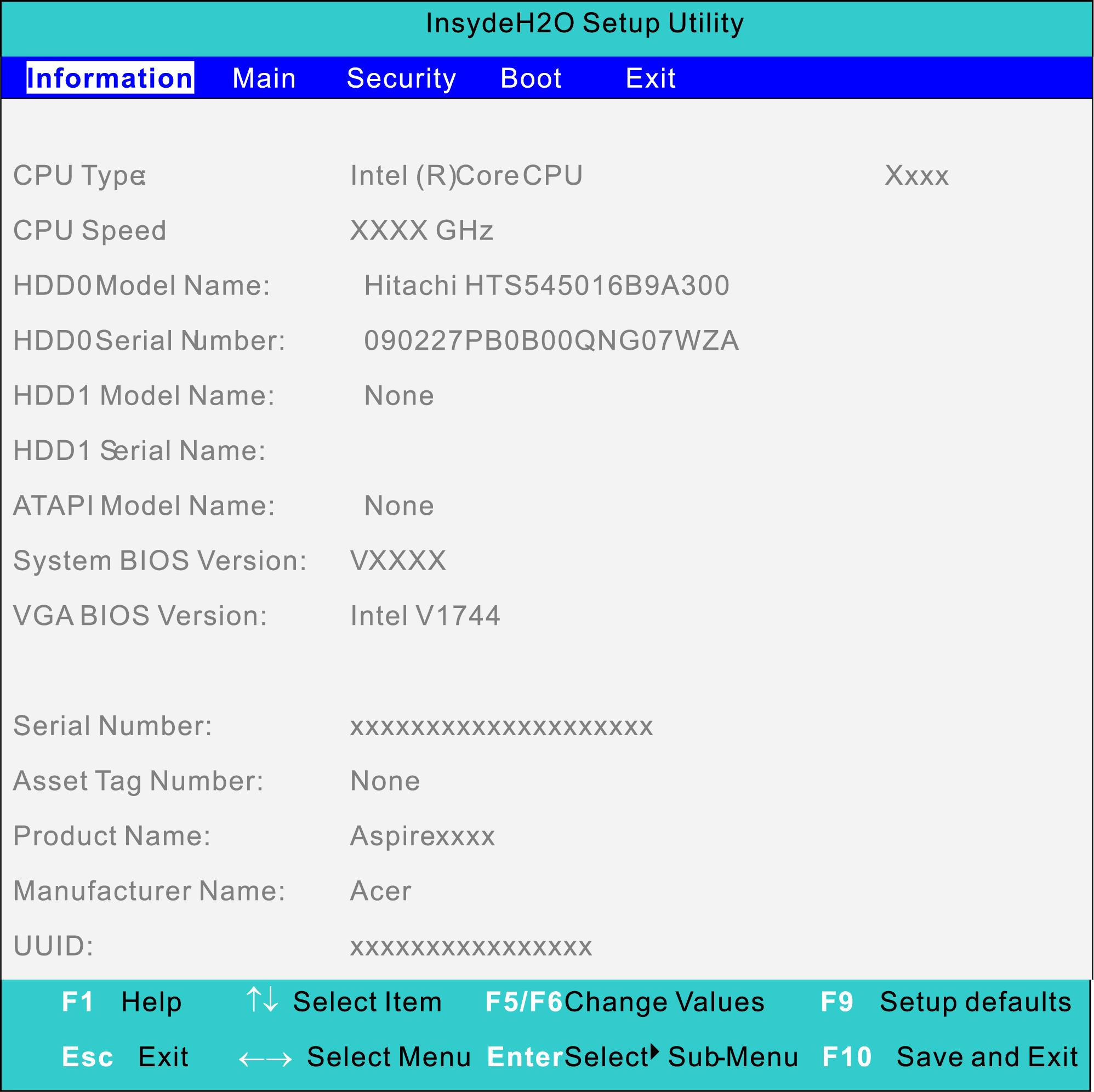Click the Sub-Menu triangle arrow icon

click(x=654, y=1053)
